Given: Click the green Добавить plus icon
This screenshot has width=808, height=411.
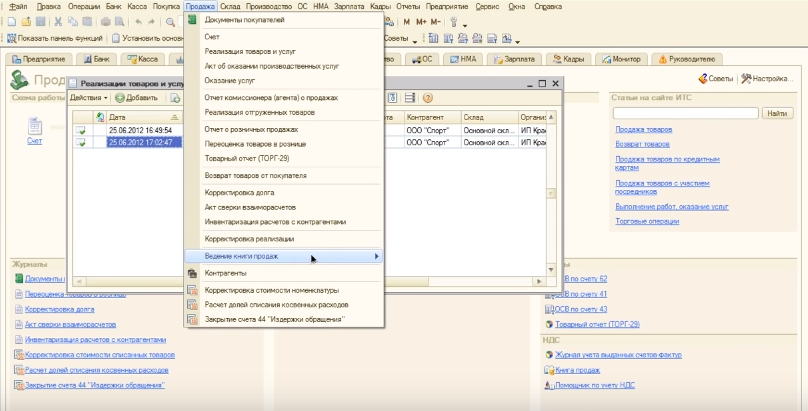Looking at the screenshot, I should pos(120,97).
